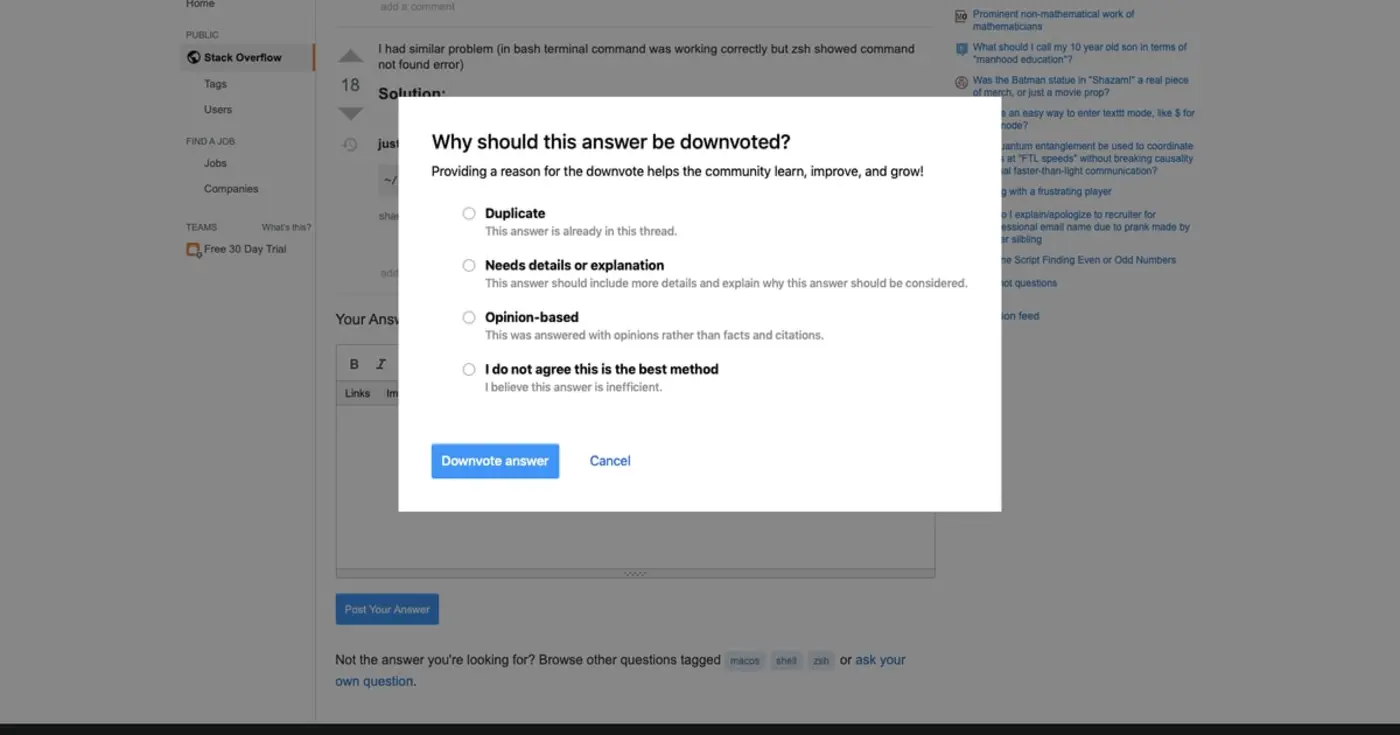Apply italic formatting in the answer editor
Image resolution: width=1400 pixels, height=735 pixels.
pos(381,364)
